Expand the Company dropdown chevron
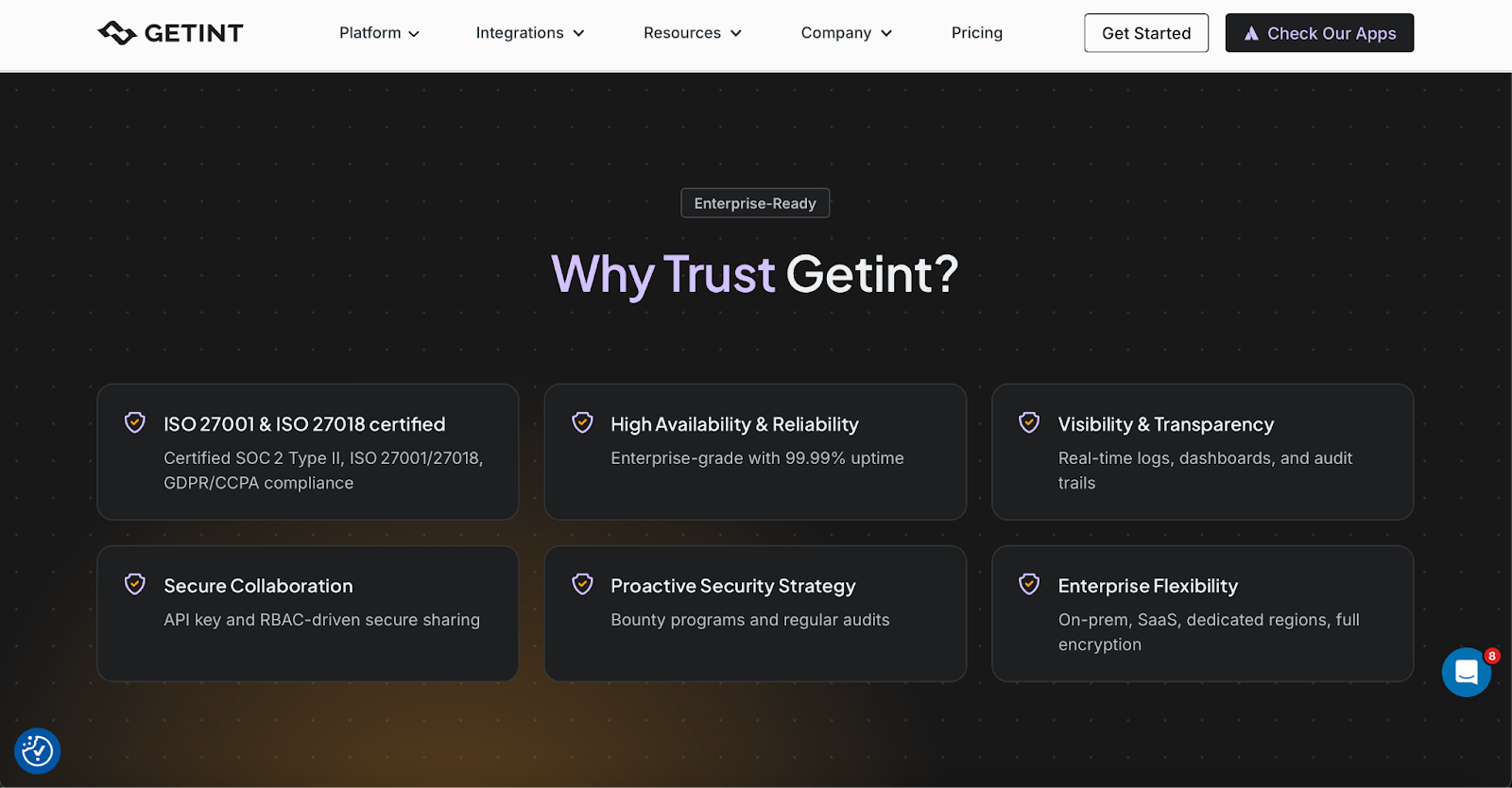The height and width of the screenshot is (788, 1512). [x=886, y=33]
